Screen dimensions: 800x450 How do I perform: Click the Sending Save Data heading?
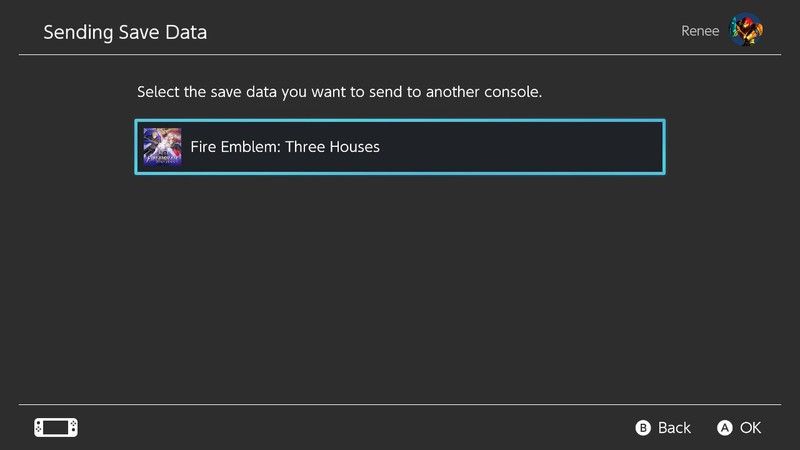tap(125, 32)
